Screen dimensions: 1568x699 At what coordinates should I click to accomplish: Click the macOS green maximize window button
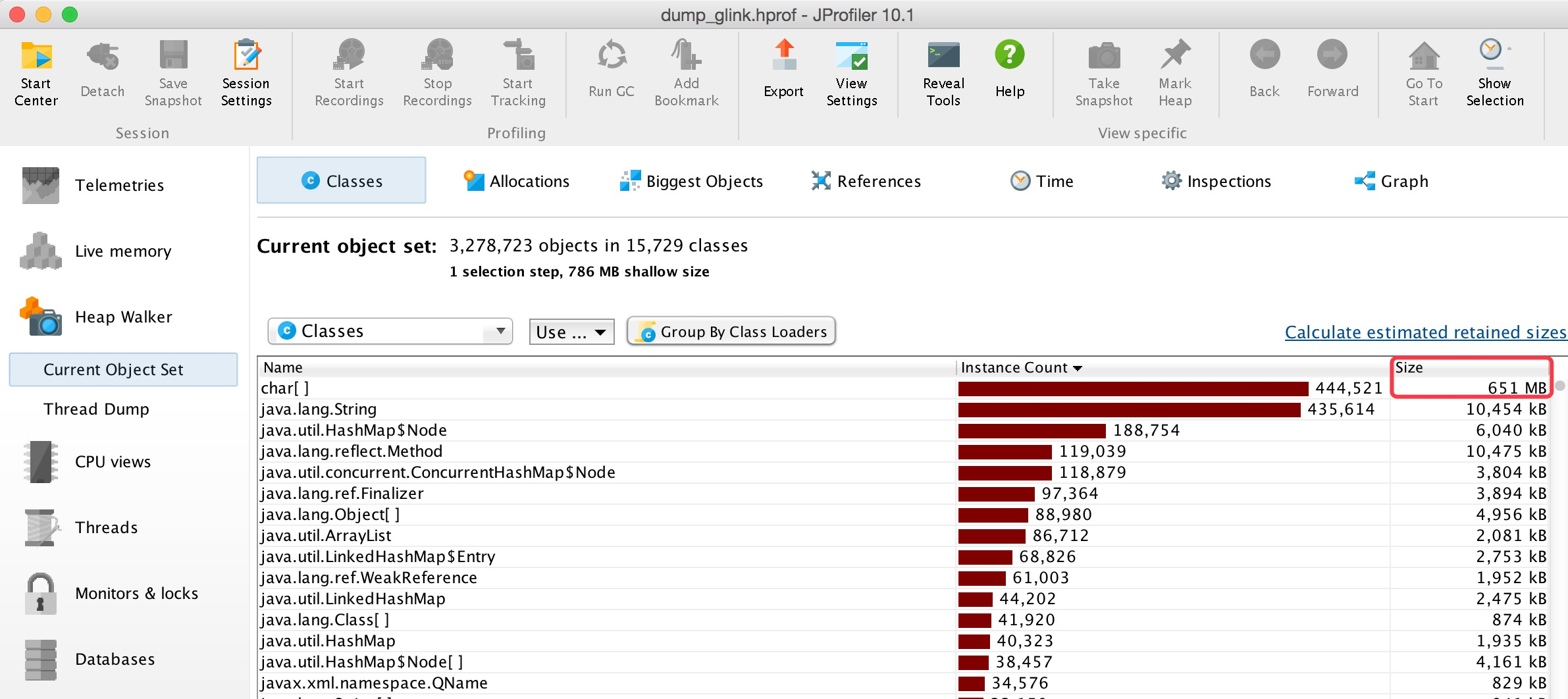(x=70, y=14)
